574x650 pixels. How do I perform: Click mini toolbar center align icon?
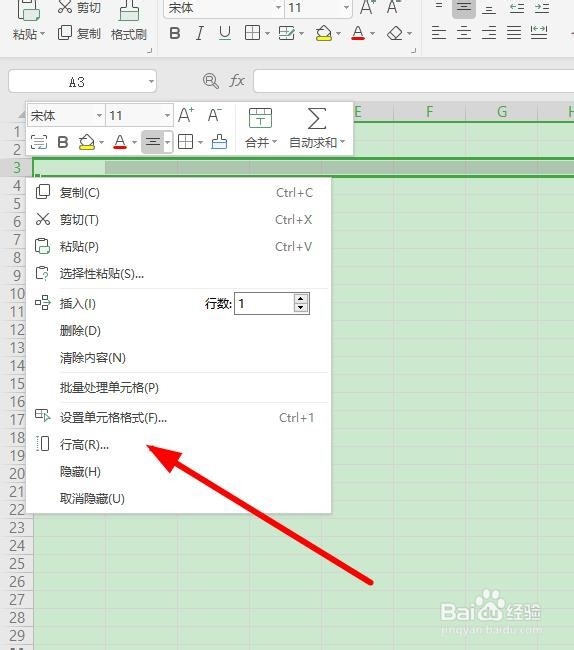[x=153, y=142]
